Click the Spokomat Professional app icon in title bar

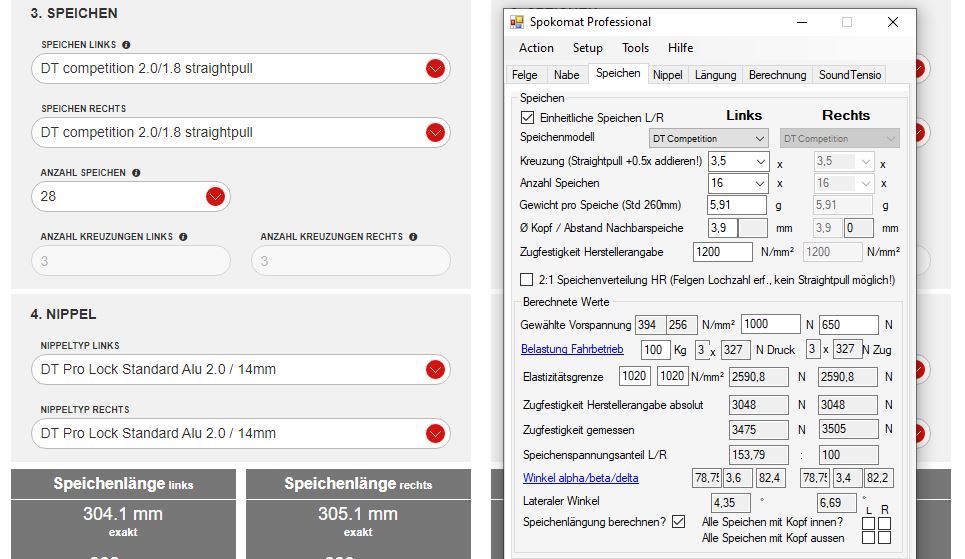coord(516,22)
